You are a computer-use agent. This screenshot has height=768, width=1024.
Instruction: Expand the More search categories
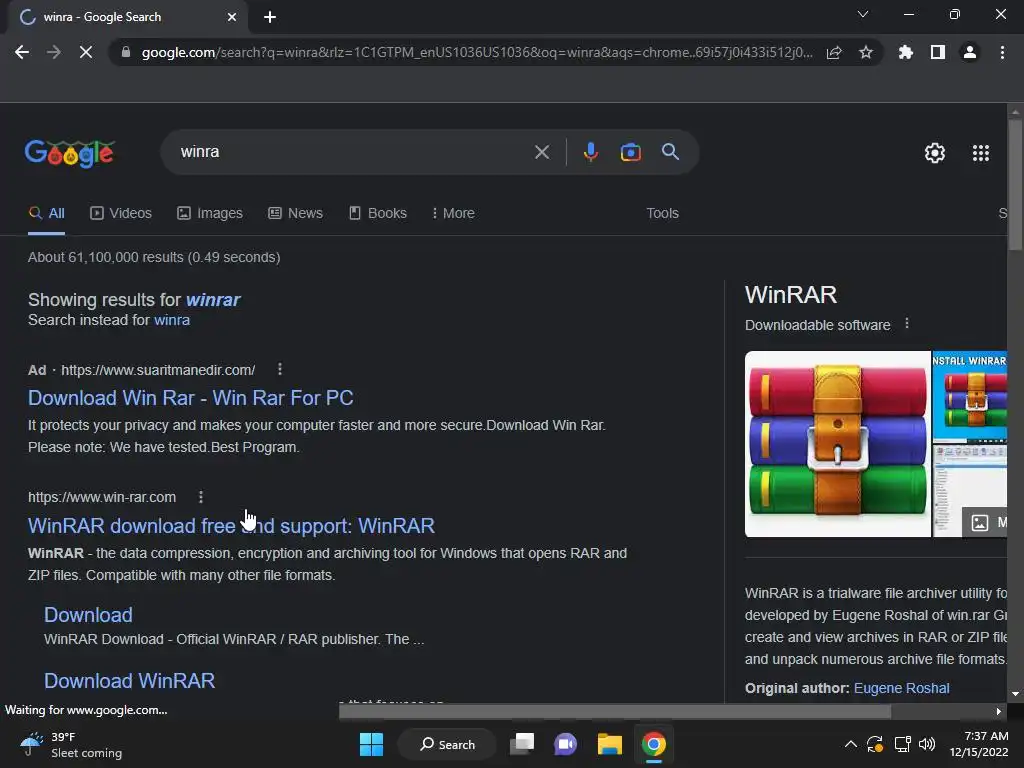pos(453,214)
